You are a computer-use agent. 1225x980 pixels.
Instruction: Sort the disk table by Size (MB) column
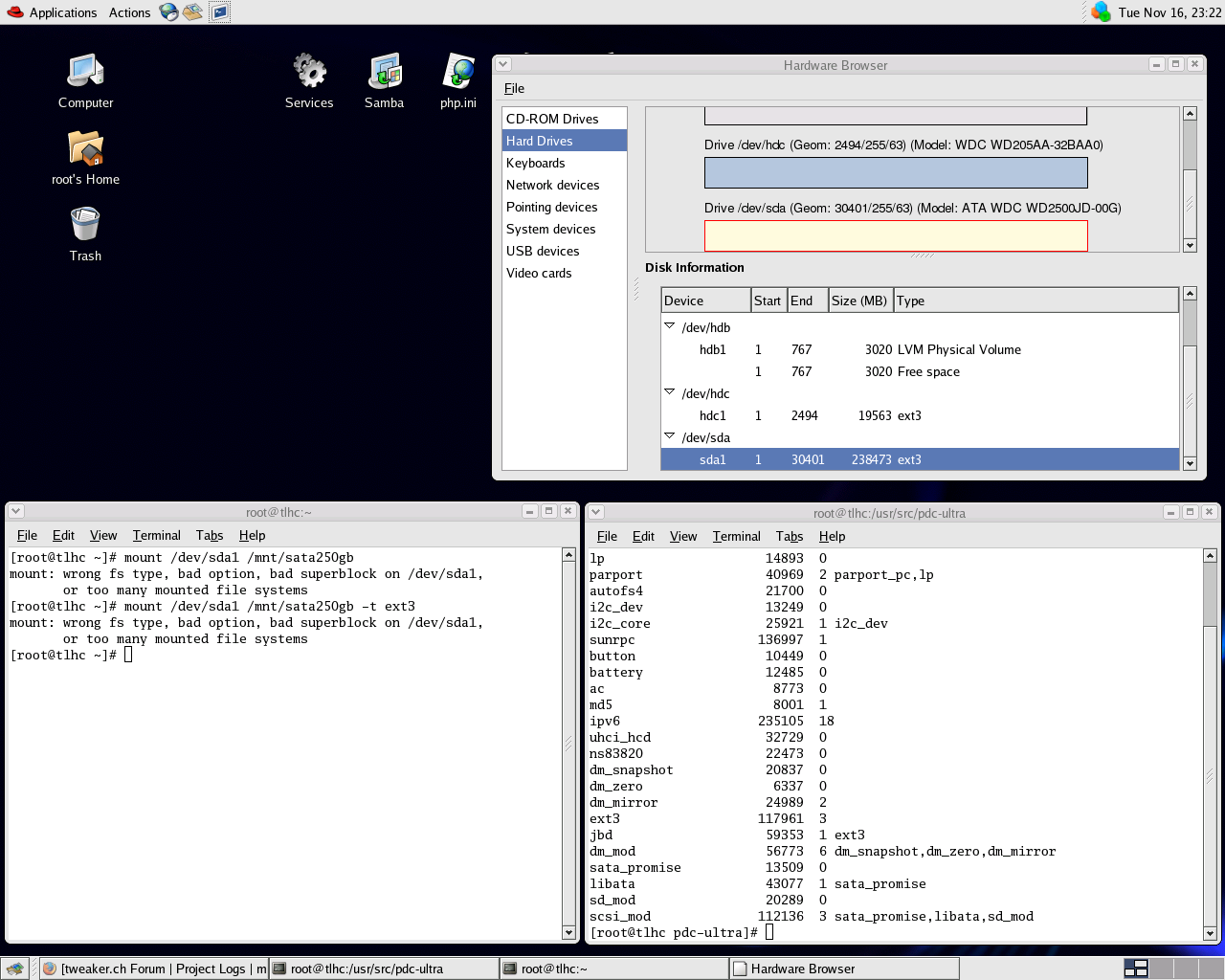[859, 301]
